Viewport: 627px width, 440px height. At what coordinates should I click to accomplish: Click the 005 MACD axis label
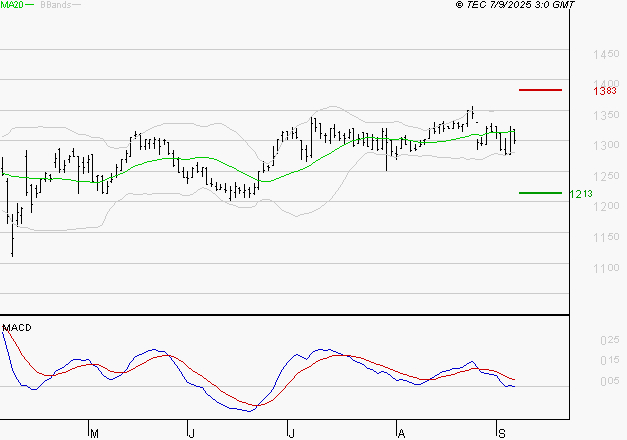point(610,381)
